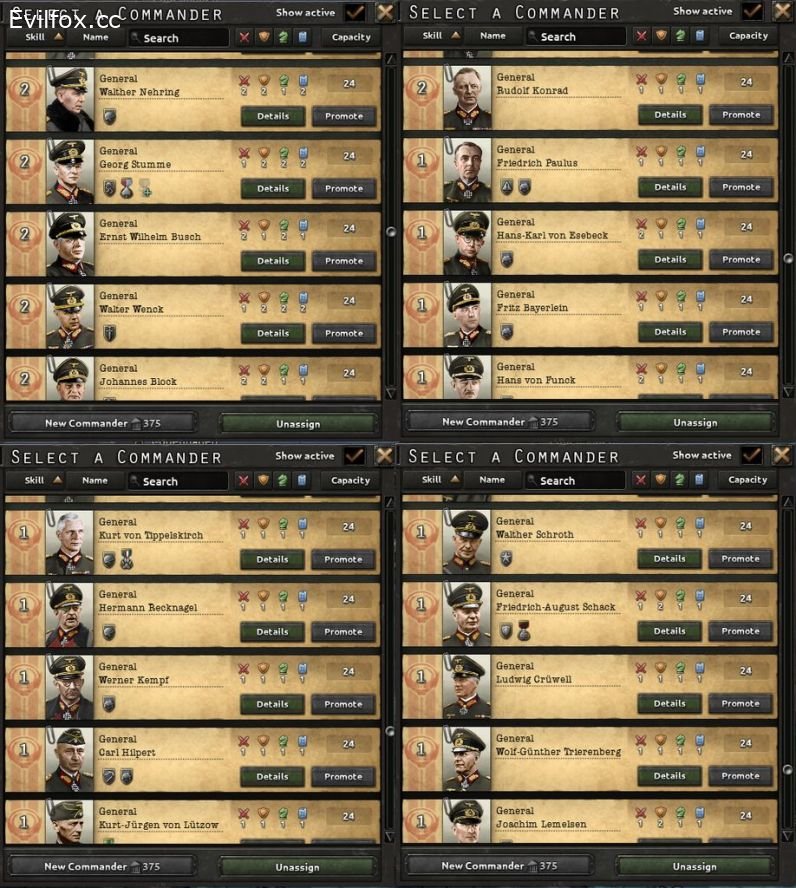The width and height of the screenshot is (796, 888).
Task: Click blue logistics filter icon in bottom-right panel
Action: coord(699,480)
